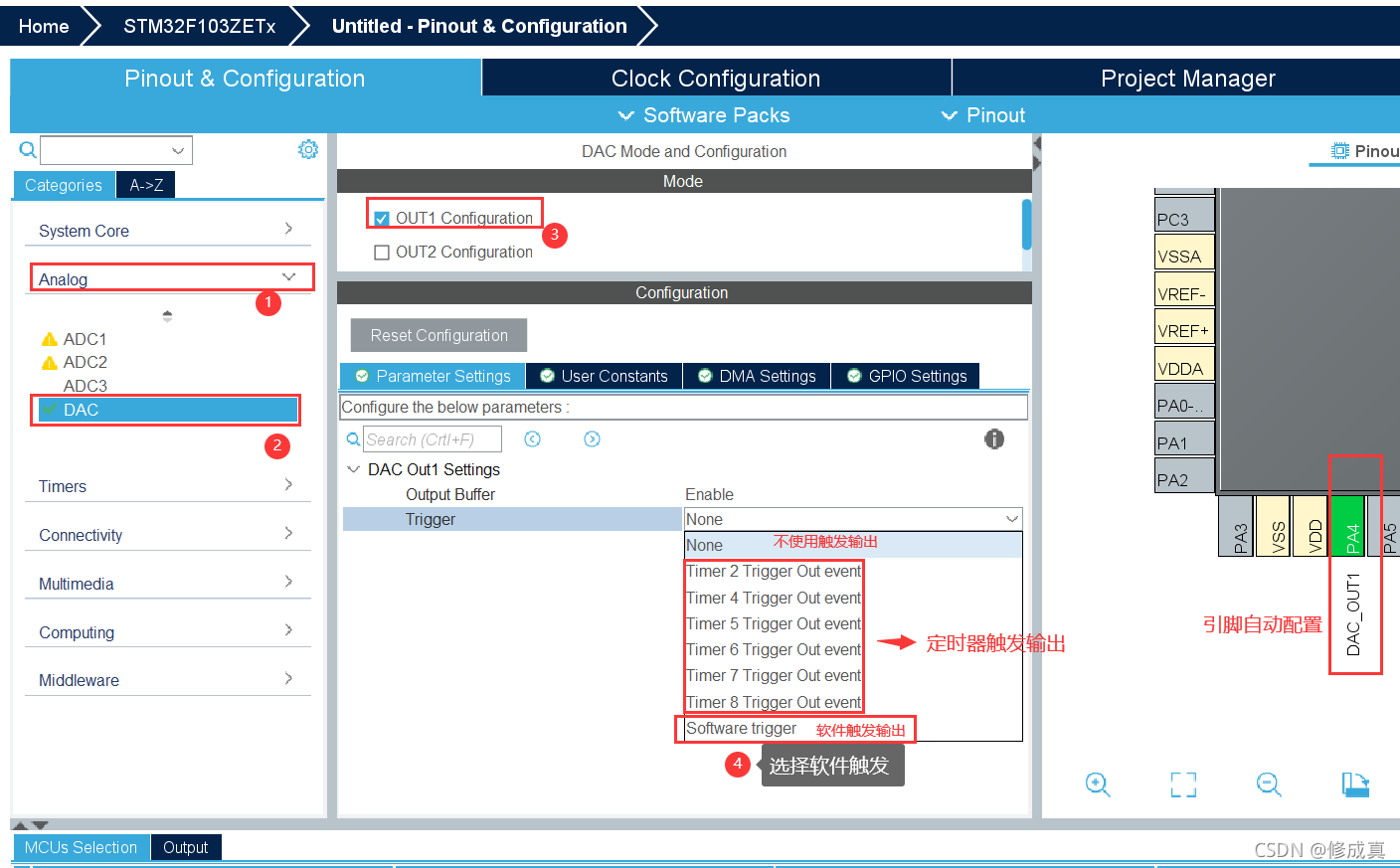Open the Software Packs dropdown menu

point(704,115)
